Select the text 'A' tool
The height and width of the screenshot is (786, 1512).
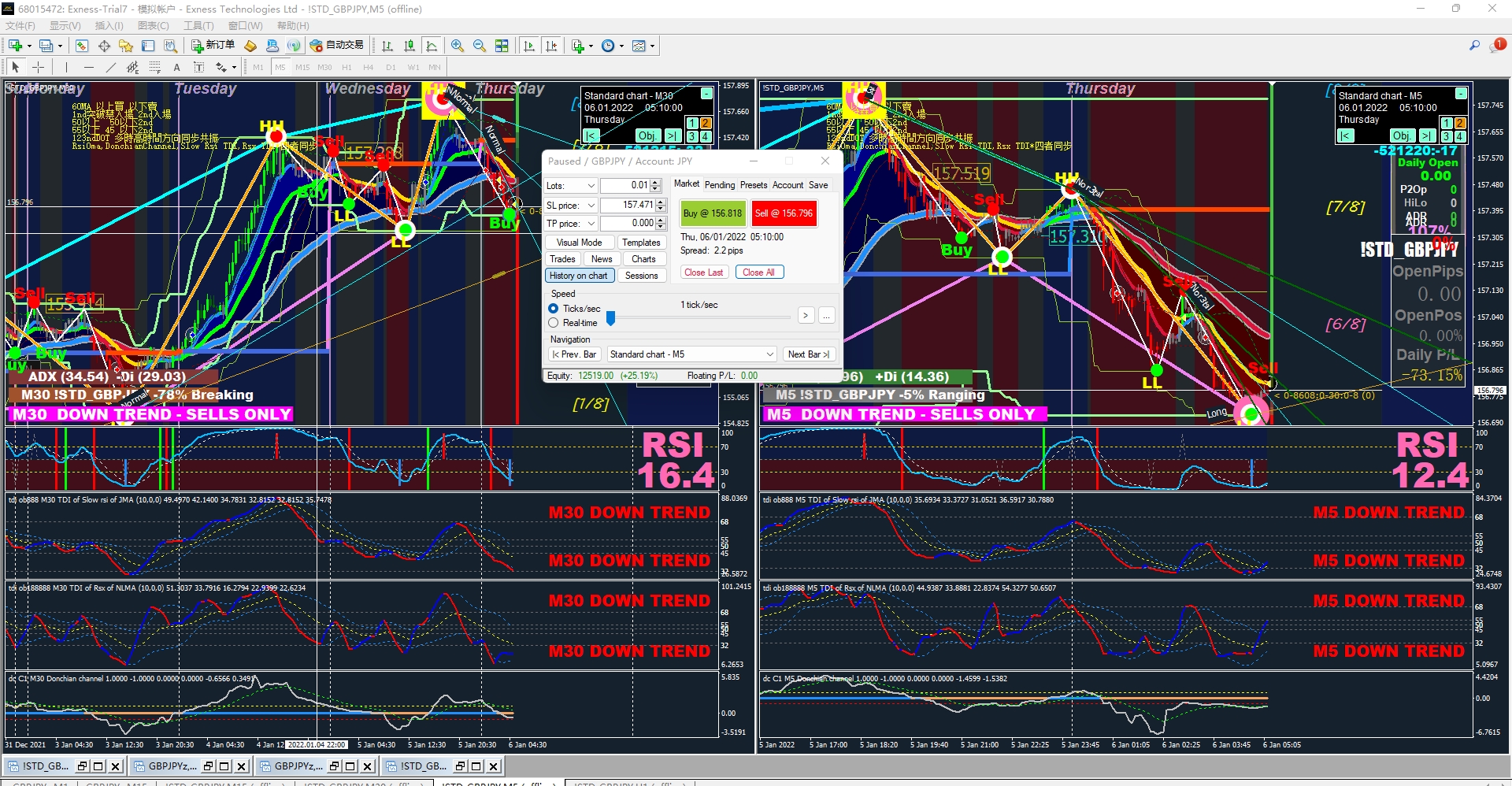coord(176,67)
